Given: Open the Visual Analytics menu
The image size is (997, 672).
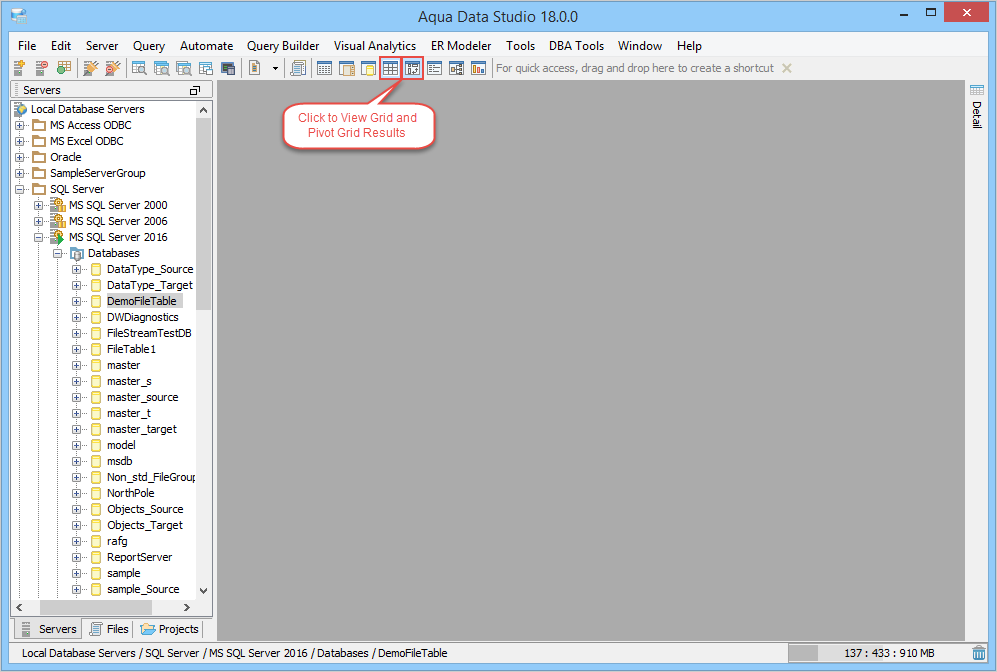Looking at the screenshot, I should (x=375, y=46).
